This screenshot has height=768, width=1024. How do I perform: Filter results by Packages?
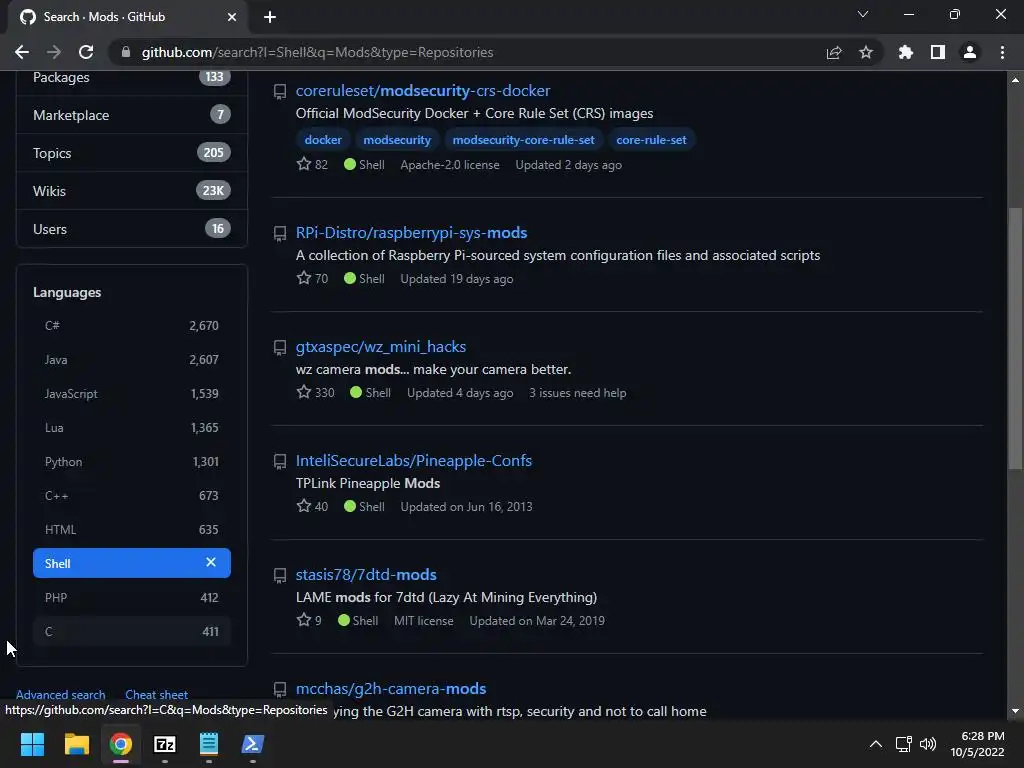click(x=131, y=77)
